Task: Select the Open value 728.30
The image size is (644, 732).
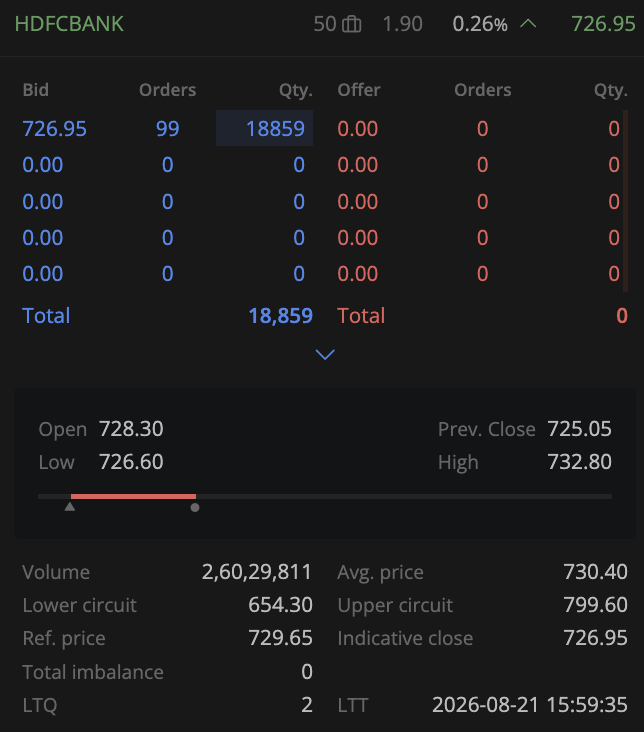Action: (x=131, y=429)
